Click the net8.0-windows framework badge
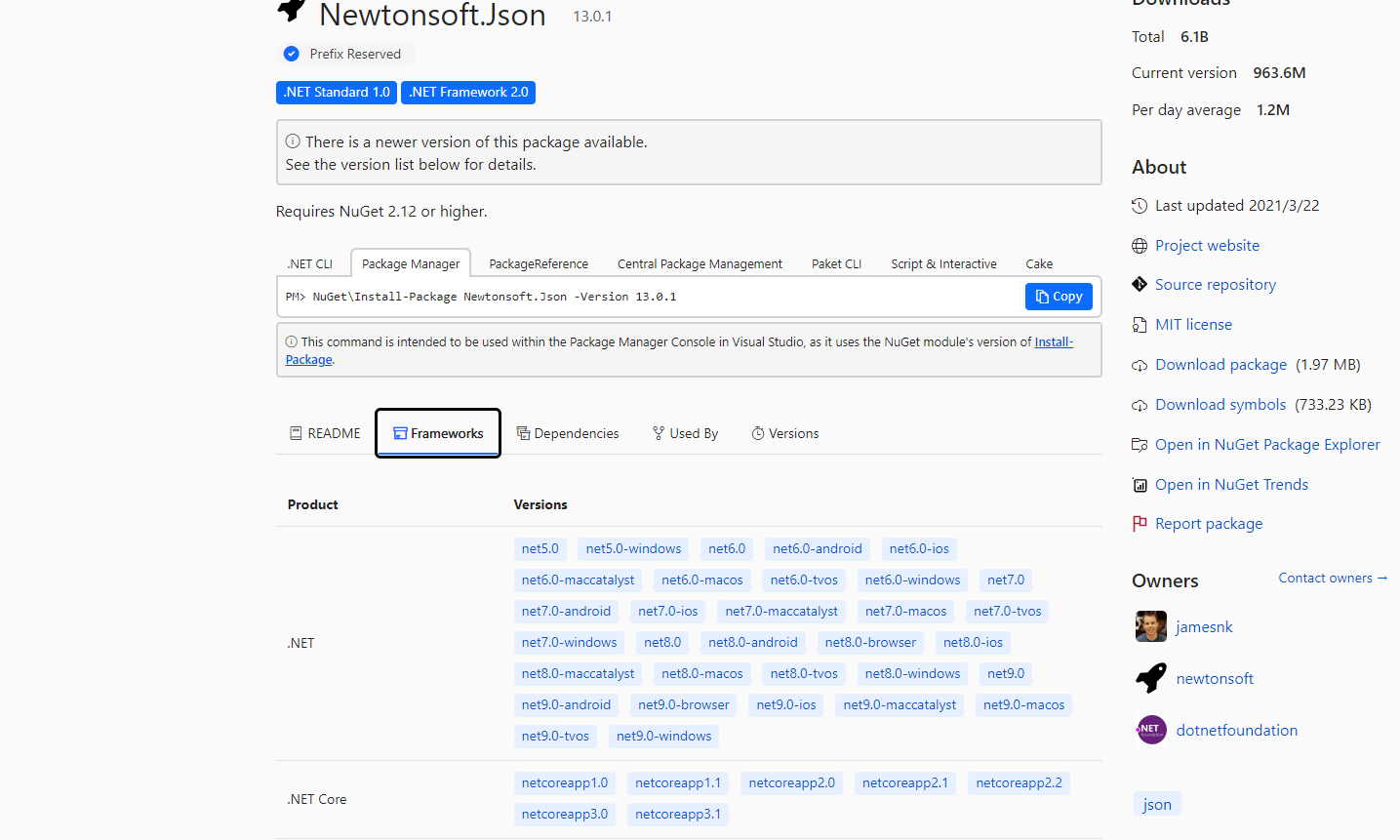Screen dimensions: 1400x840 pos(912,674)
